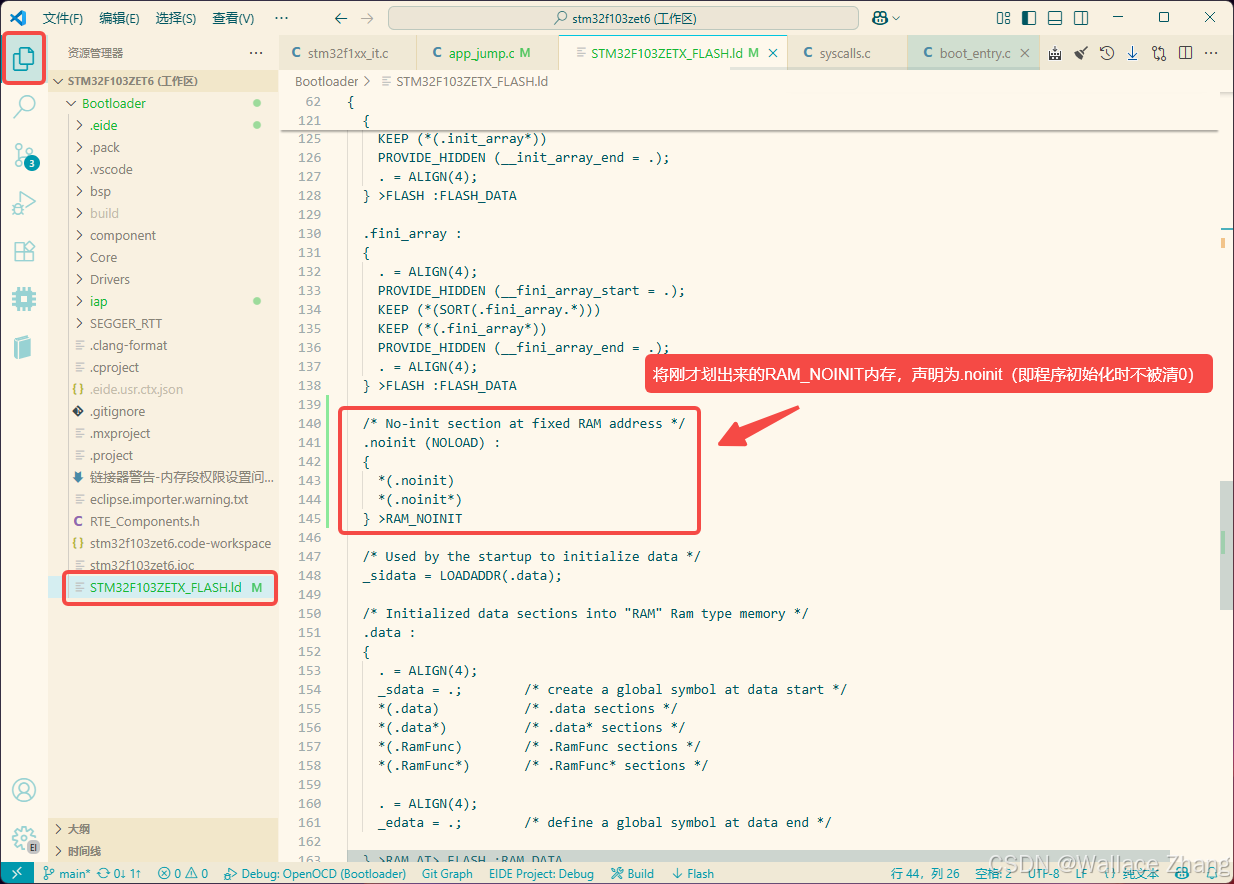Toggle the secondary side bar
The image size is (1234, 884).
tap(1081, 18)
